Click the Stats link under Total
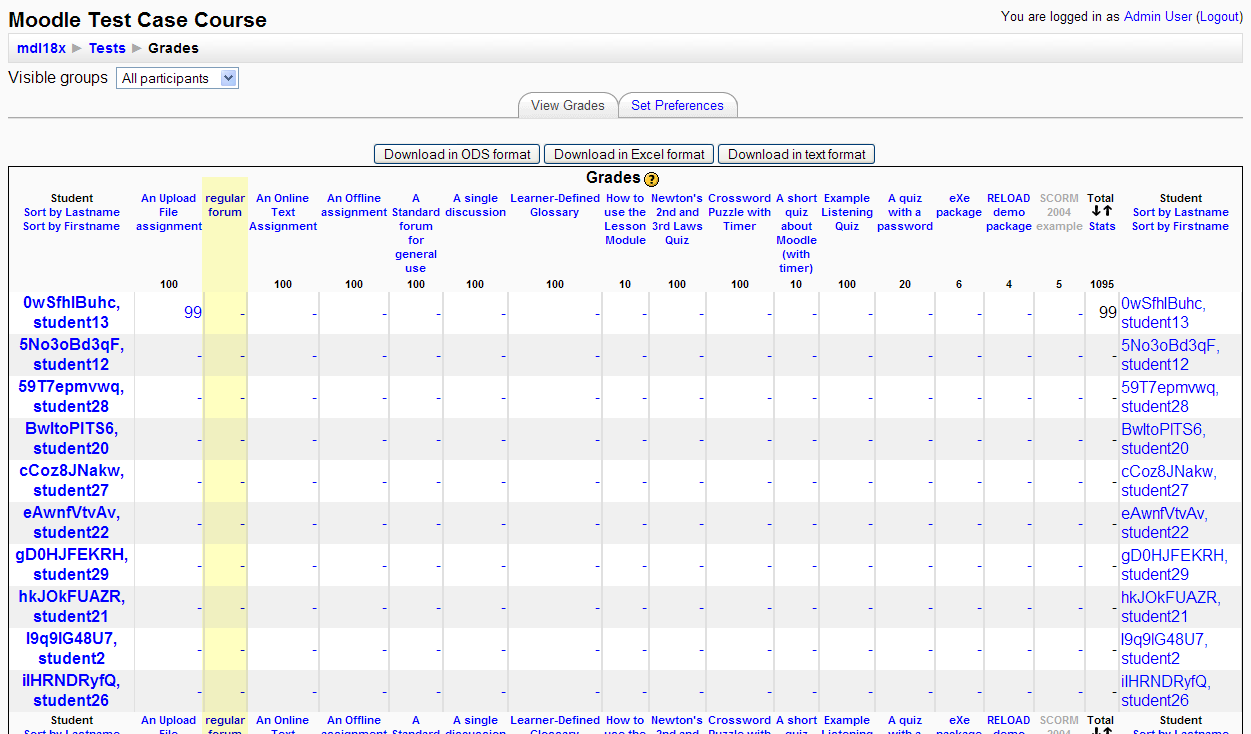This screenshot has width=1251, height=734. 1102,226
